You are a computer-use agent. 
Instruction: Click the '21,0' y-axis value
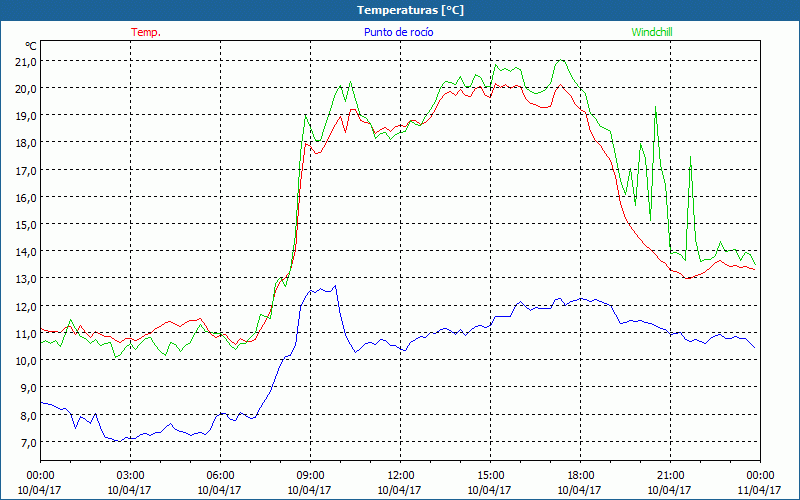click(x=26, y=62)
